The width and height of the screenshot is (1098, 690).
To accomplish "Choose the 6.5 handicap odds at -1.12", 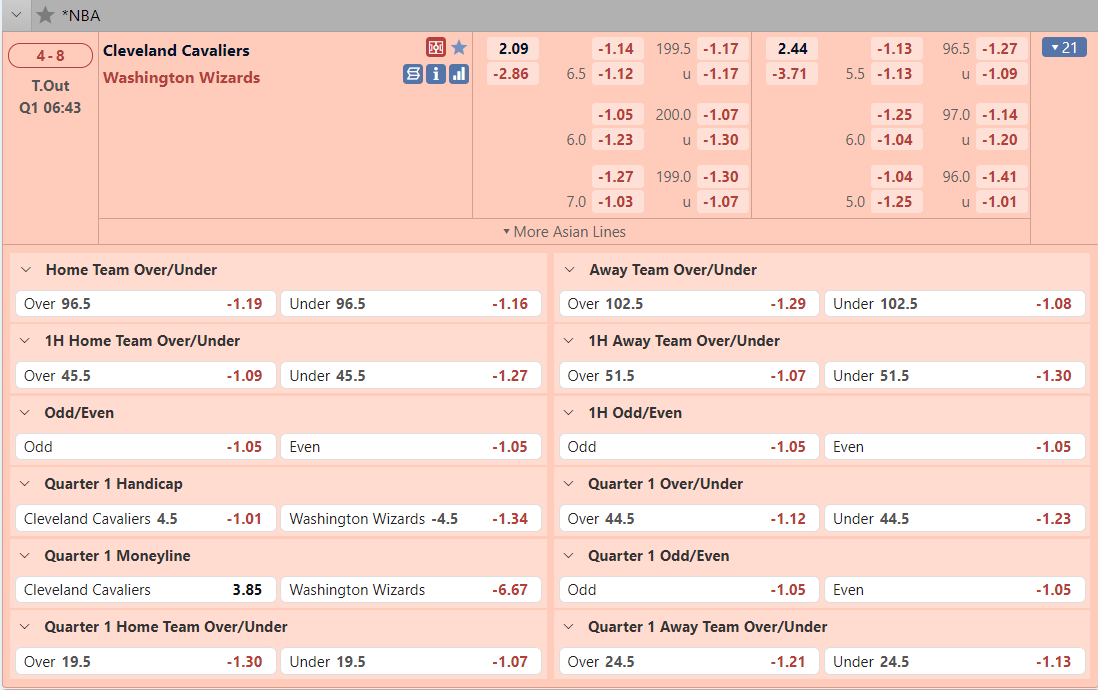I will 616,74.
